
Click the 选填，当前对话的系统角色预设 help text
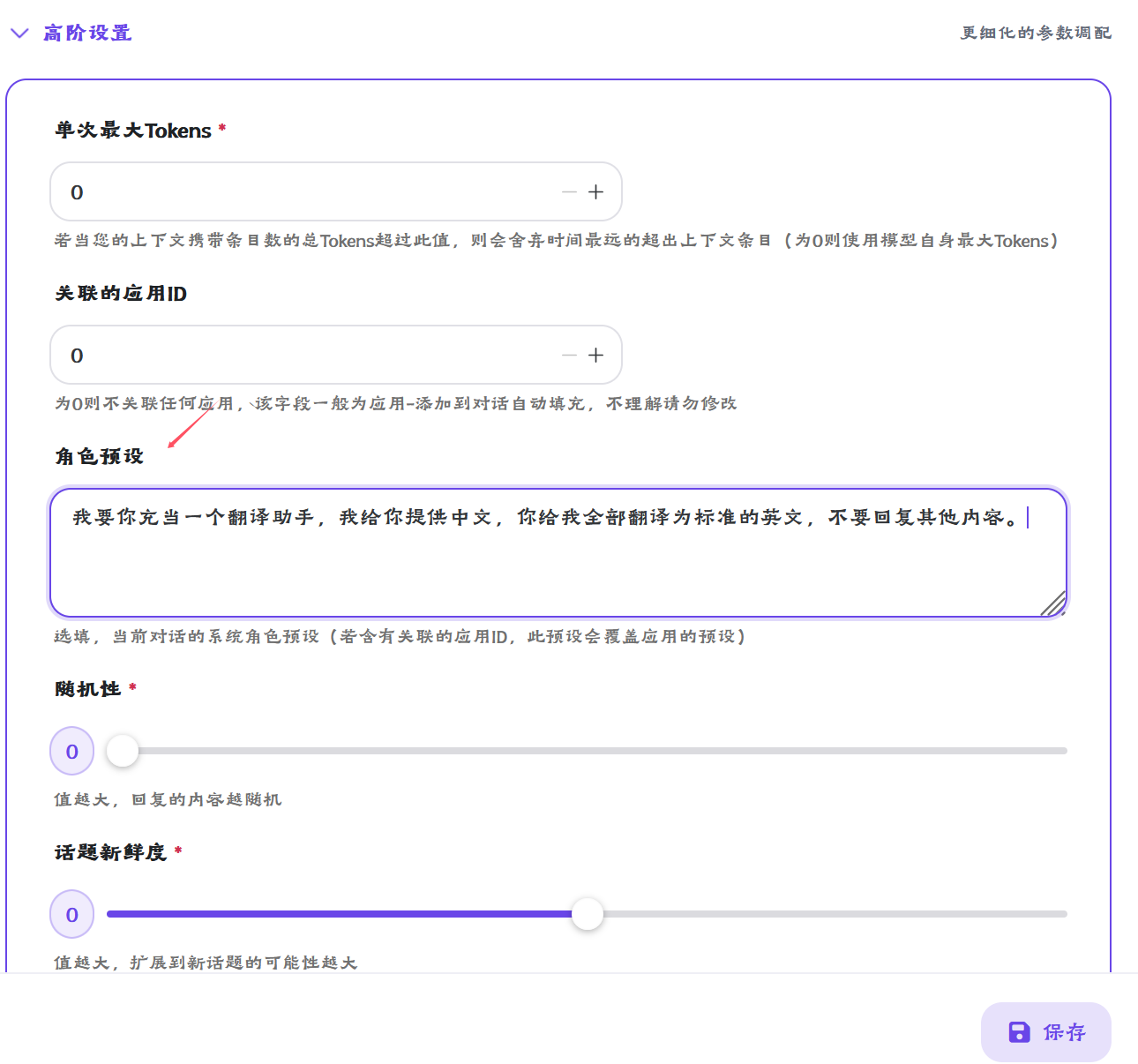[400, 636]
